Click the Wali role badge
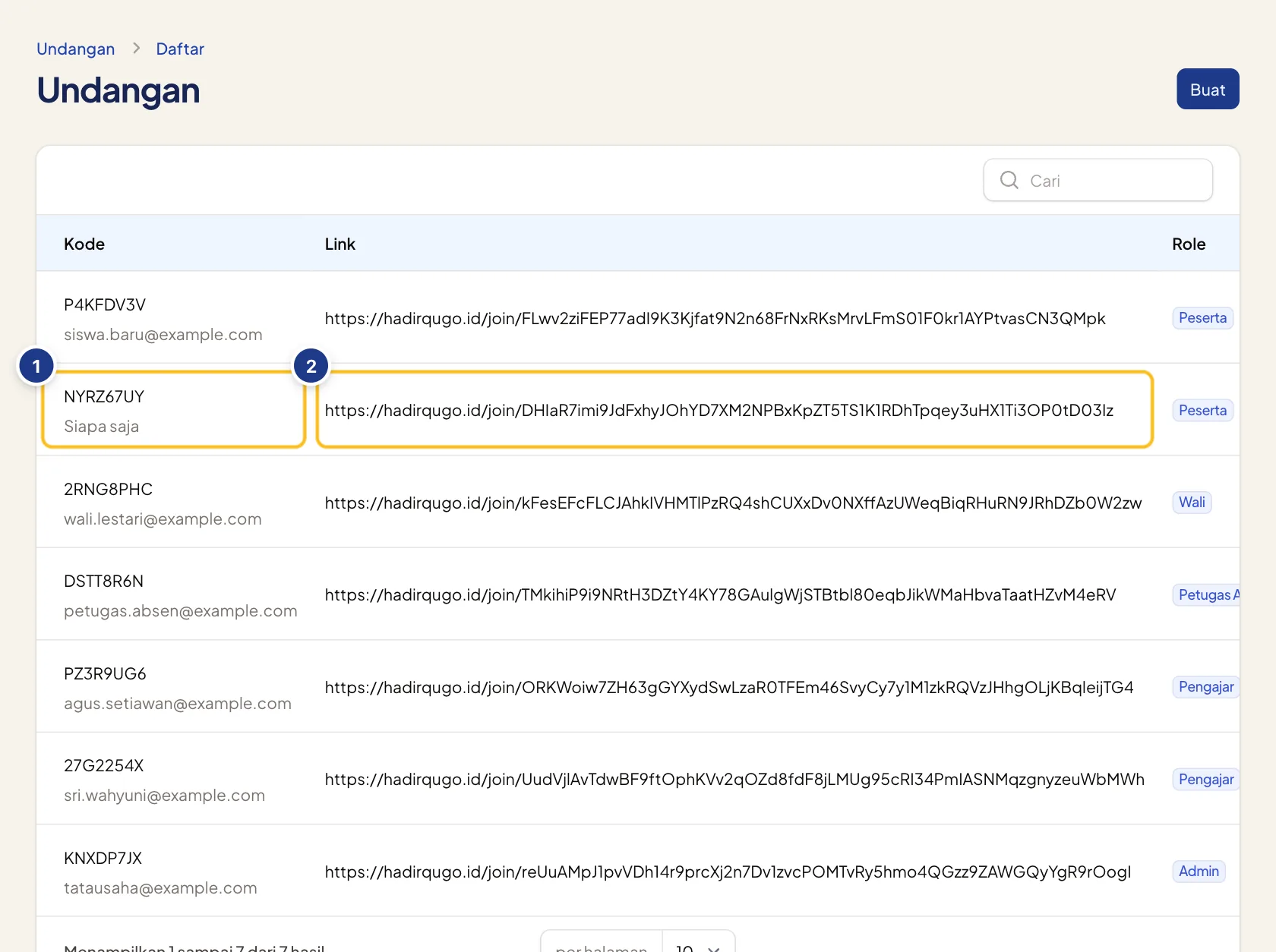 coord(1192,503)
